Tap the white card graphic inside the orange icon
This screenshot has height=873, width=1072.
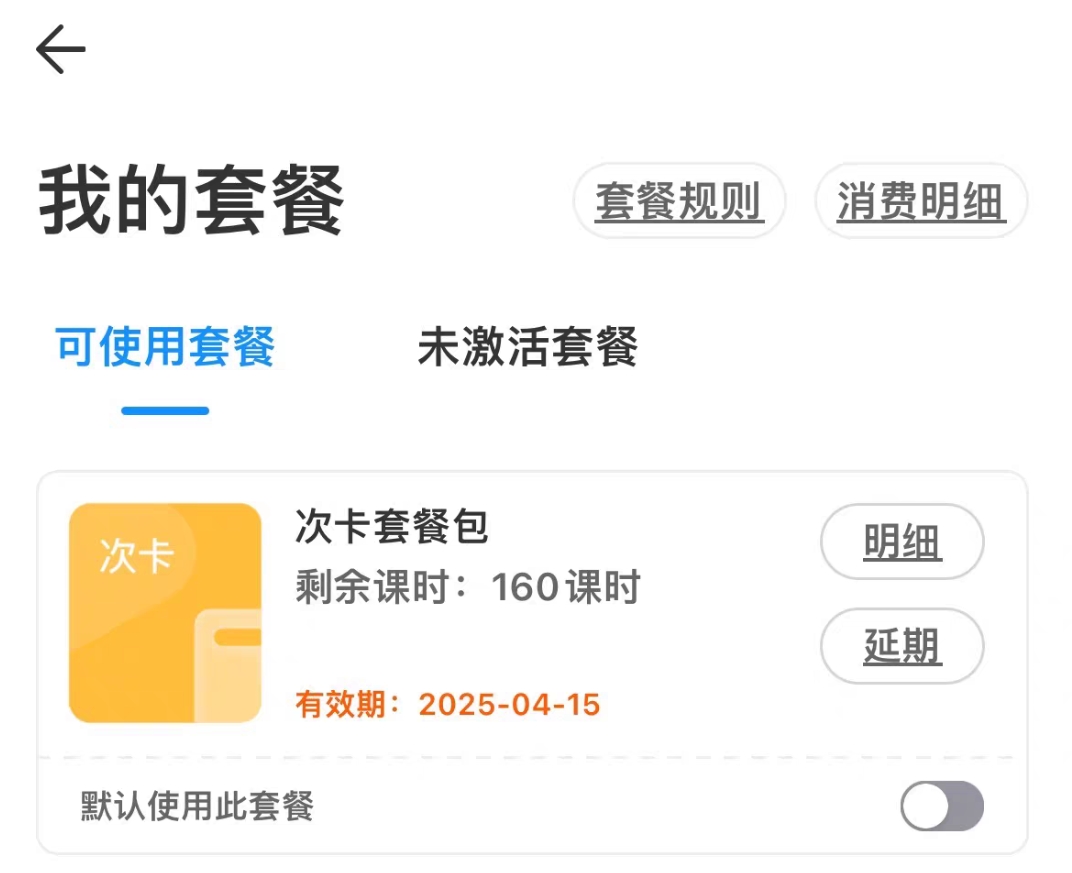(x=228, y=665)
